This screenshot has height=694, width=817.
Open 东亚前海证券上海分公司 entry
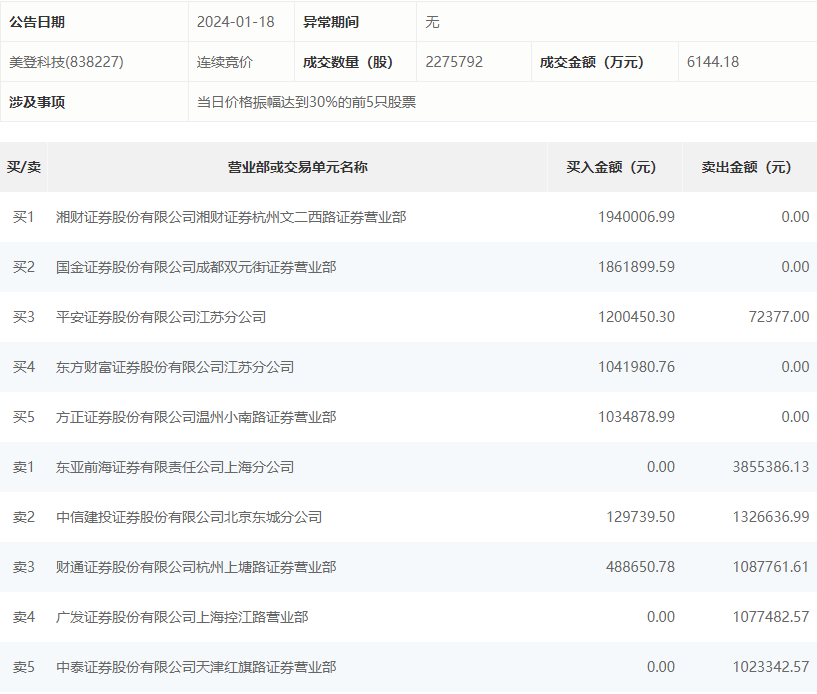coord(175,467)
